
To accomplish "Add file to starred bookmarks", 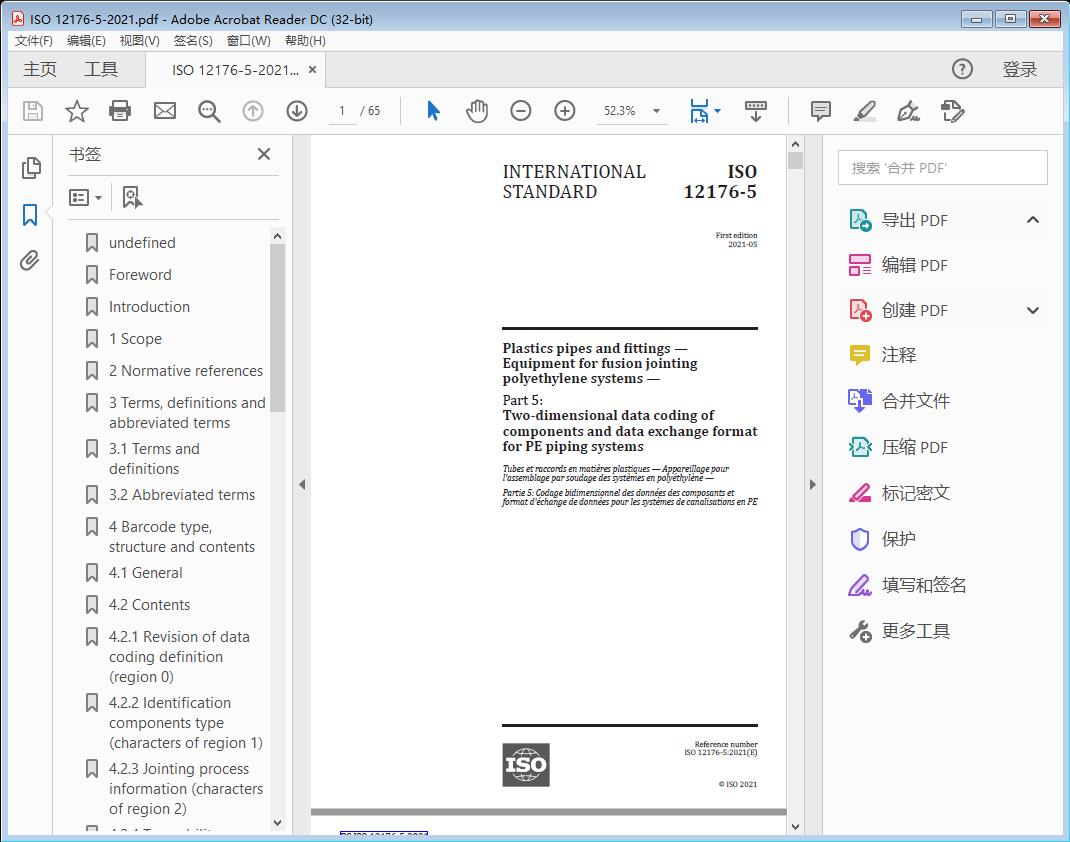I will 76,111.
